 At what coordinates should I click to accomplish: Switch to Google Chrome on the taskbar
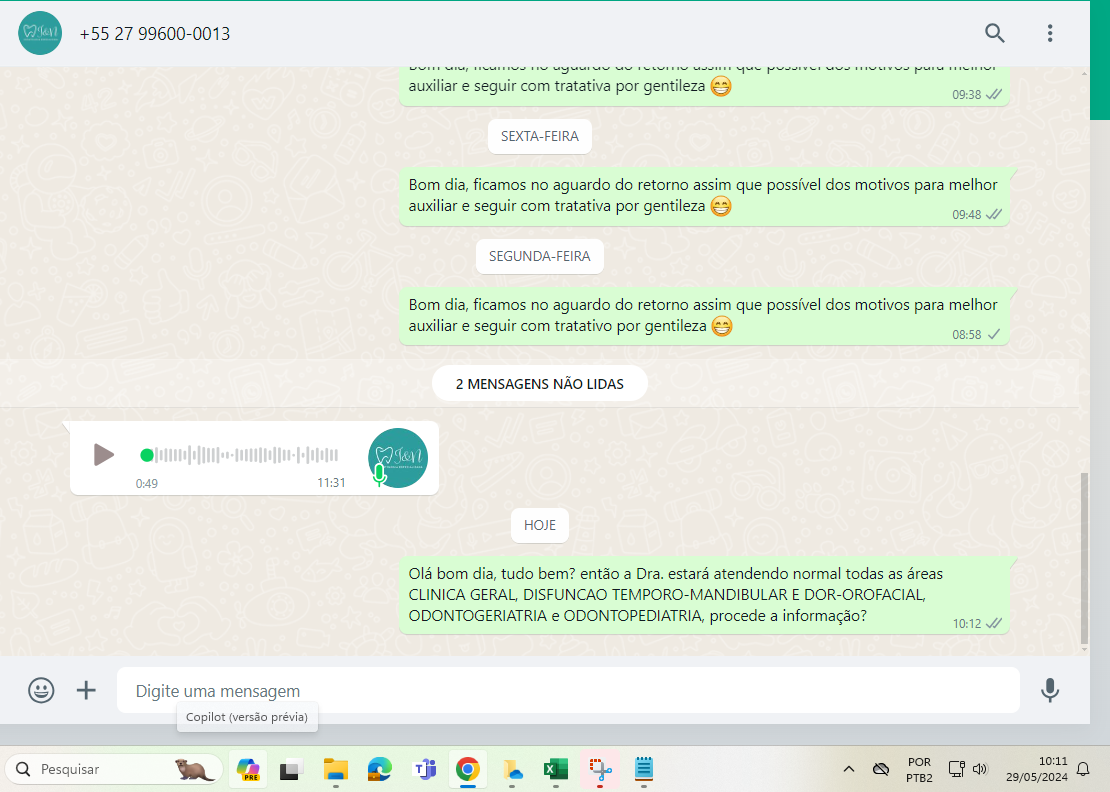[x=467, y=769]
